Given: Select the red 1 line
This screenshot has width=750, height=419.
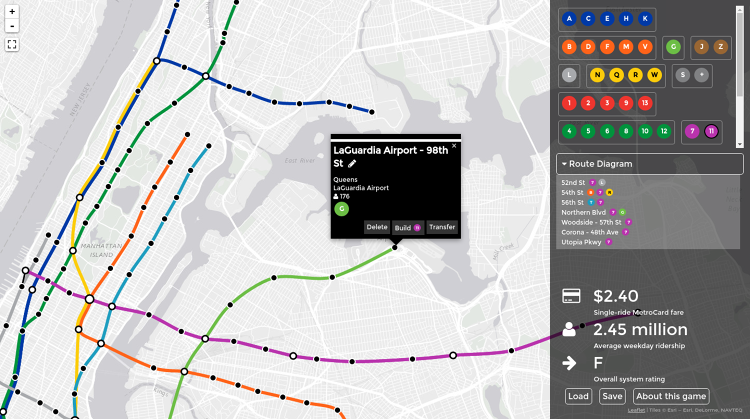Looking at the screenshot, I should tap(569, 103).
